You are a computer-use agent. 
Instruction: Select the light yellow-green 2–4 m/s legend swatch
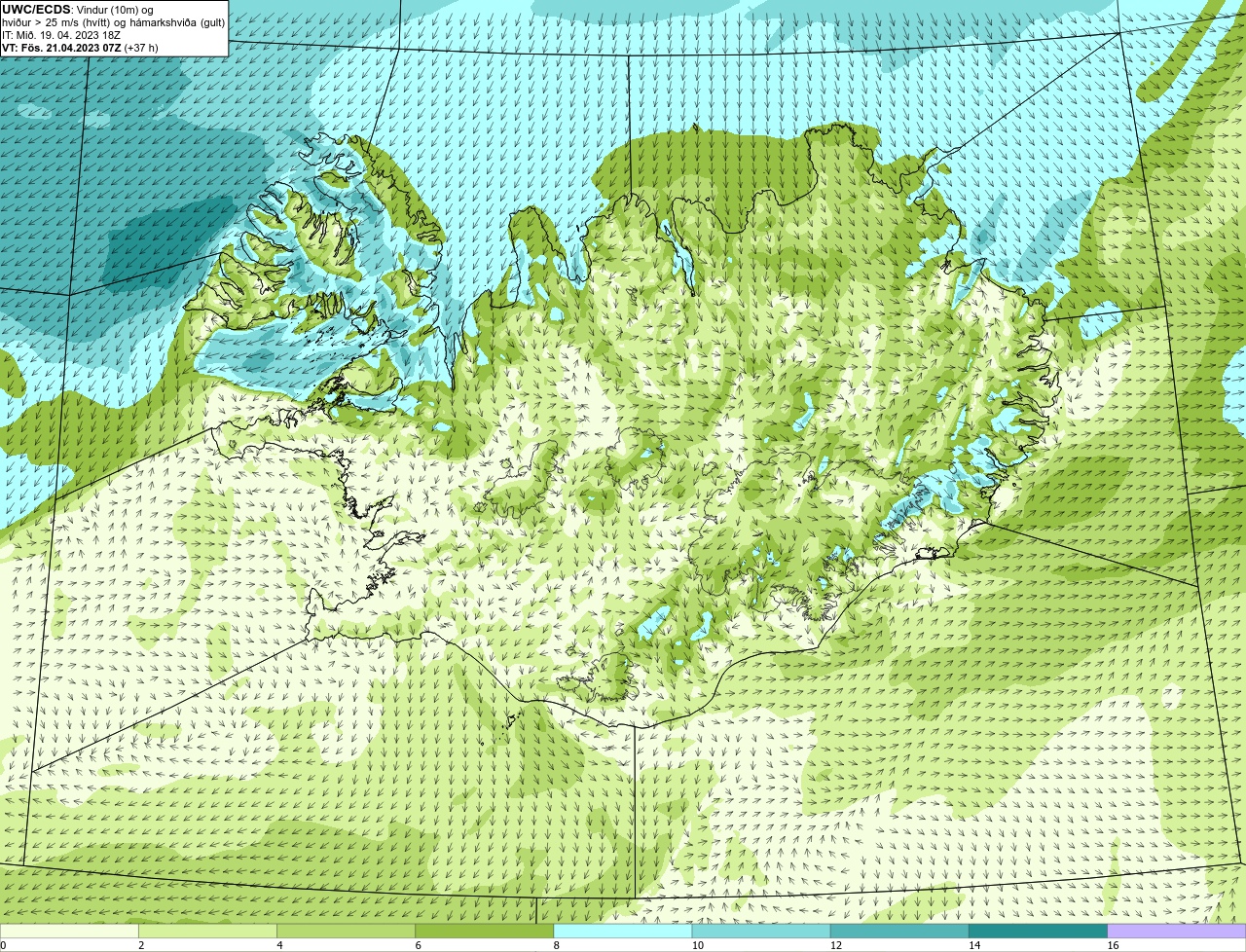pos(207,932)
